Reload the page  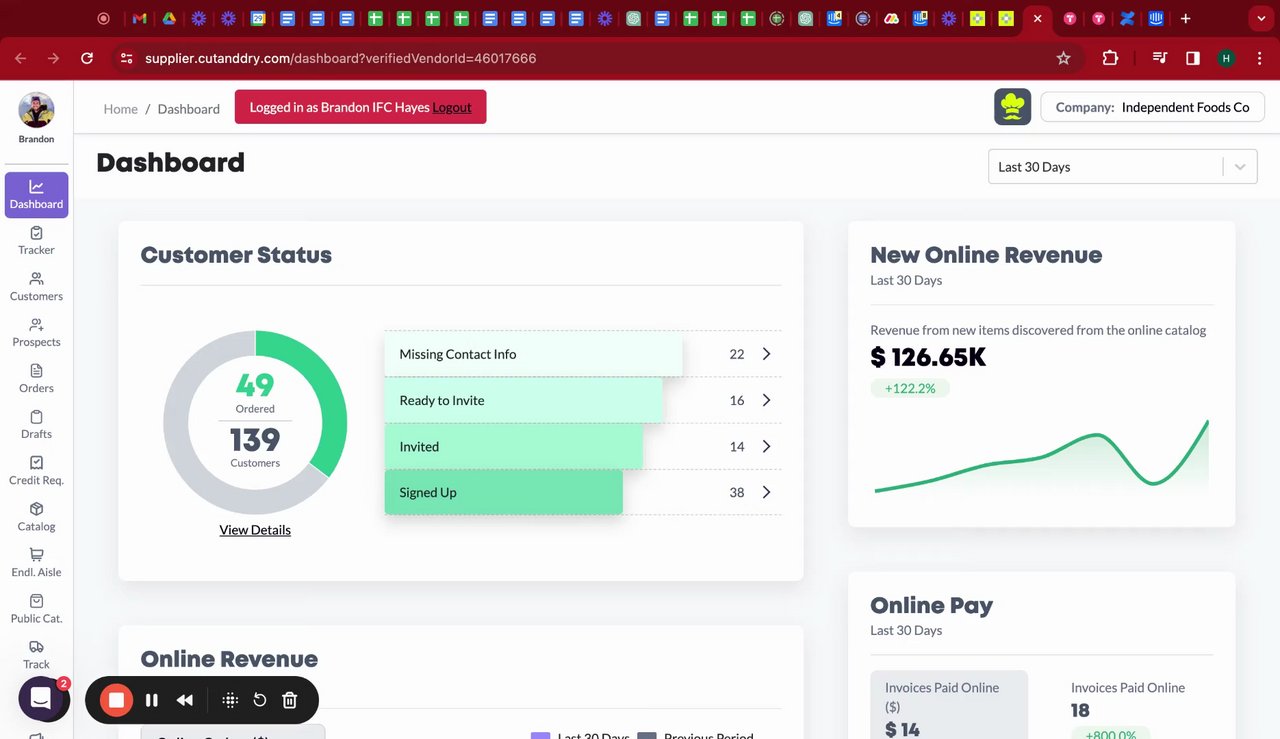coord(87,58)
